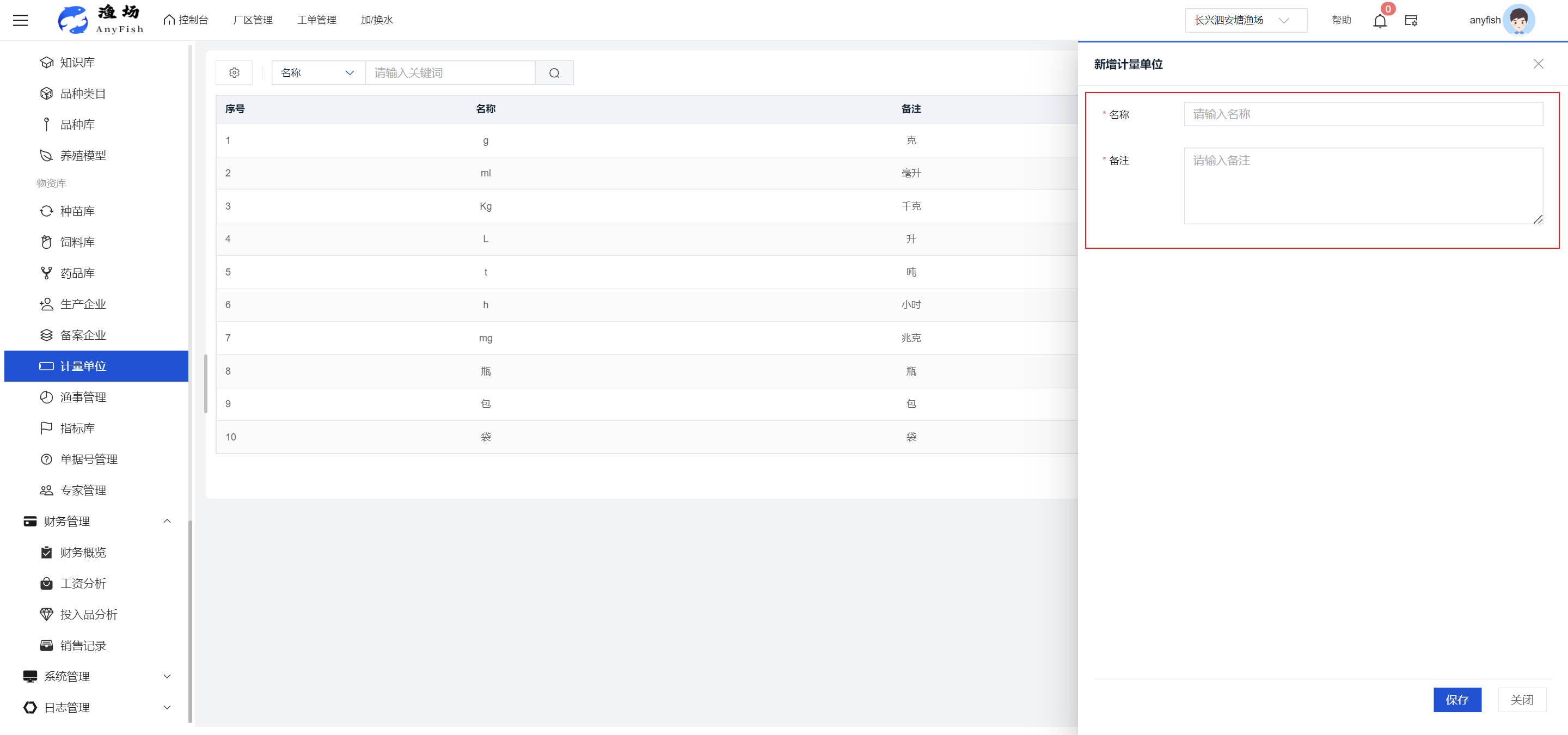Image resolution: width=1568 pixels, height=735 pixels.
Task: Click the 保存 button
Action: (x=1456, y=700)
